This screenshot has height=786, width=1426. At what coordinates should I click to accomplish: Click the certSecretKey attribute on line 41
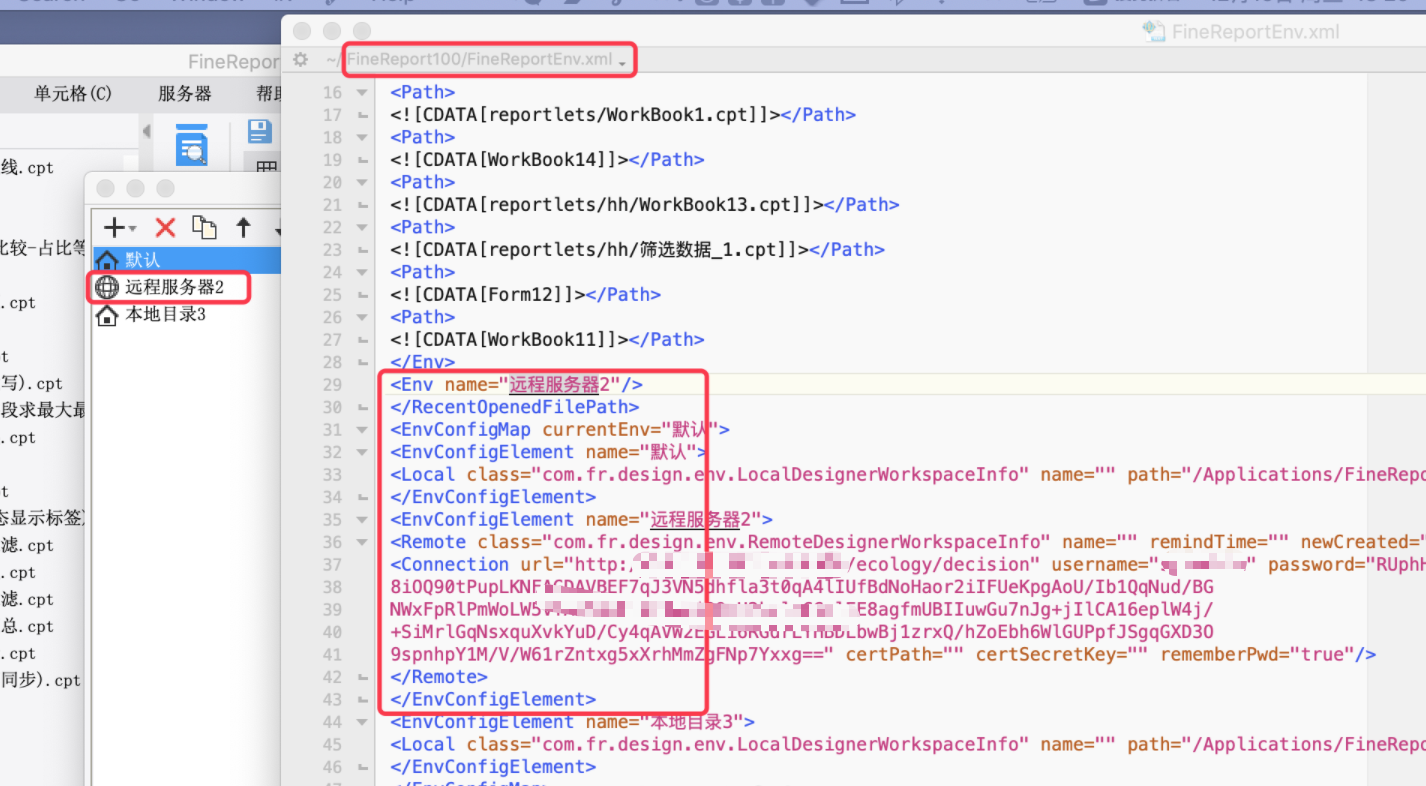click(1062, 655)
